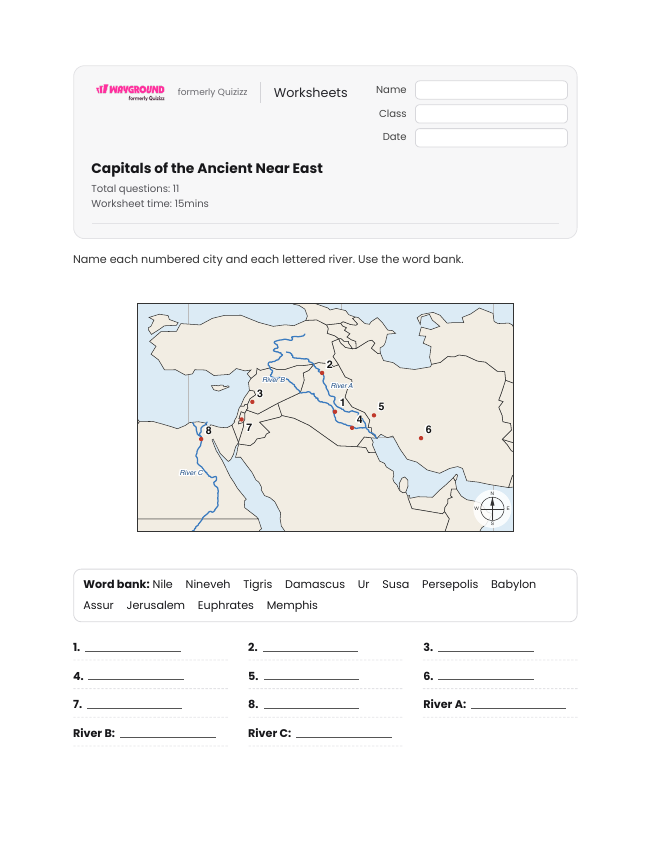Click the Date input field

[x=491, y=137]
